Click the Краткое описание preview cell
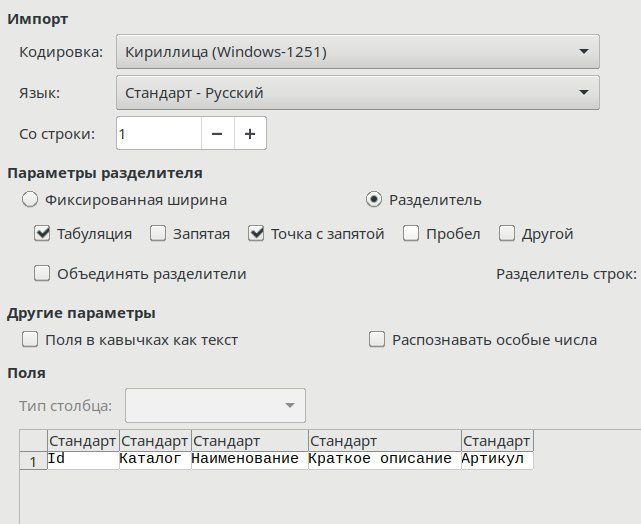The width and height of the screenshot is (641, 524). [x=385, y=460]
